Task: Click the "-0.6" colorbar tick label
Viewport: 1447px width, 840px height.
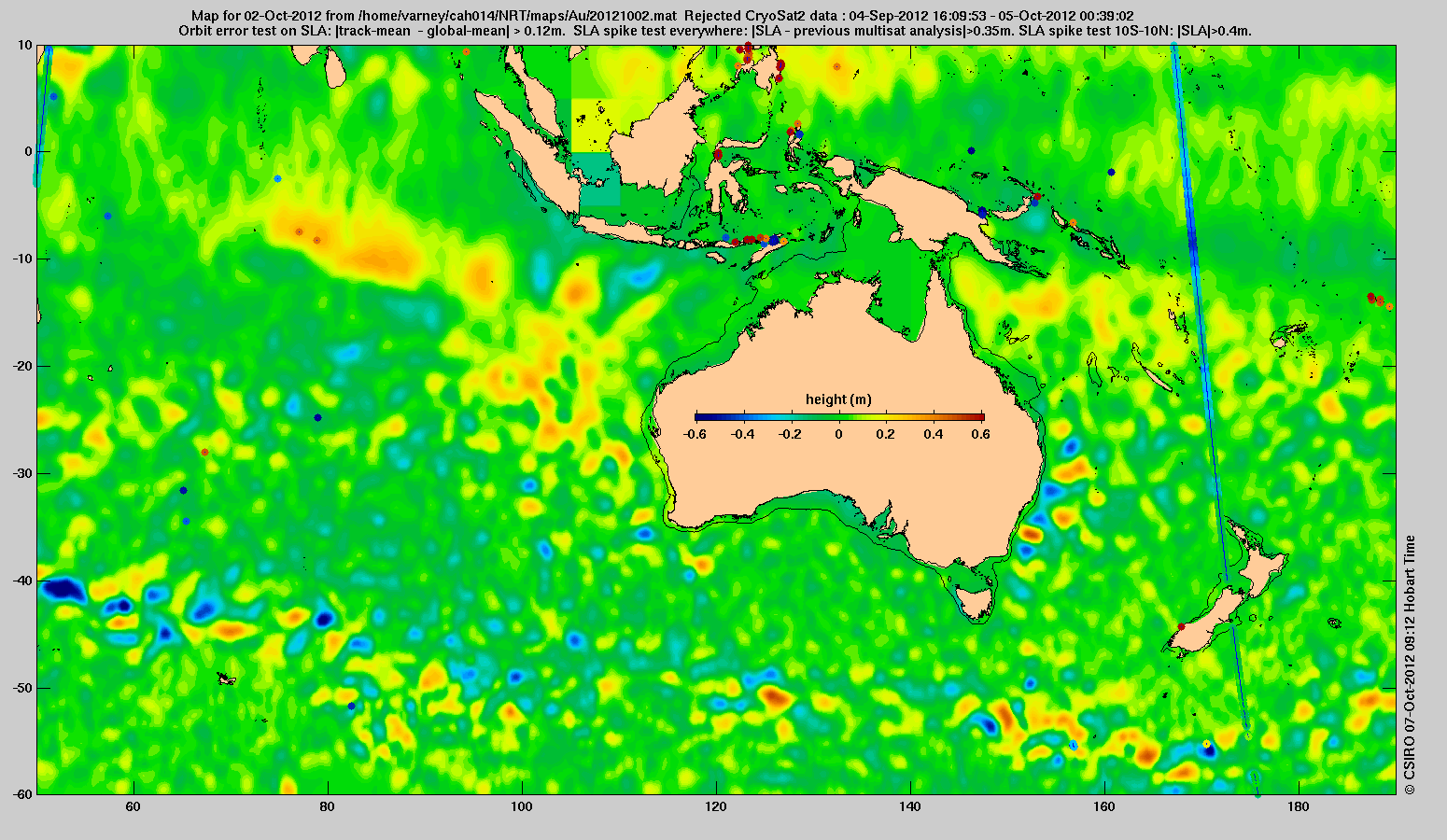Action: pyautogui.click(x=694, y=435)
